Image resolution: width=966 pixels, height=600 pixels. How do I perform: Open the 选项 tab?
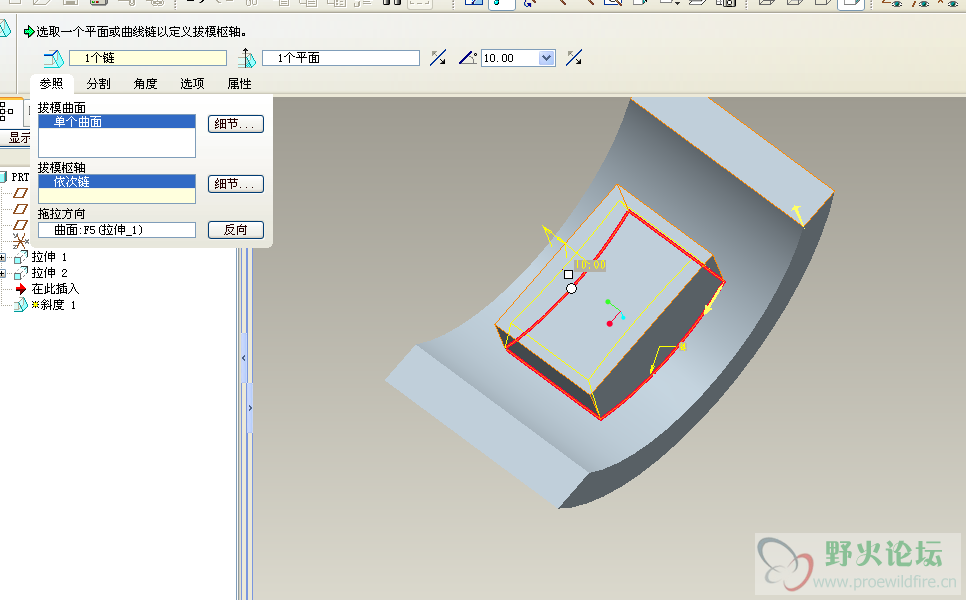point(192,84)
